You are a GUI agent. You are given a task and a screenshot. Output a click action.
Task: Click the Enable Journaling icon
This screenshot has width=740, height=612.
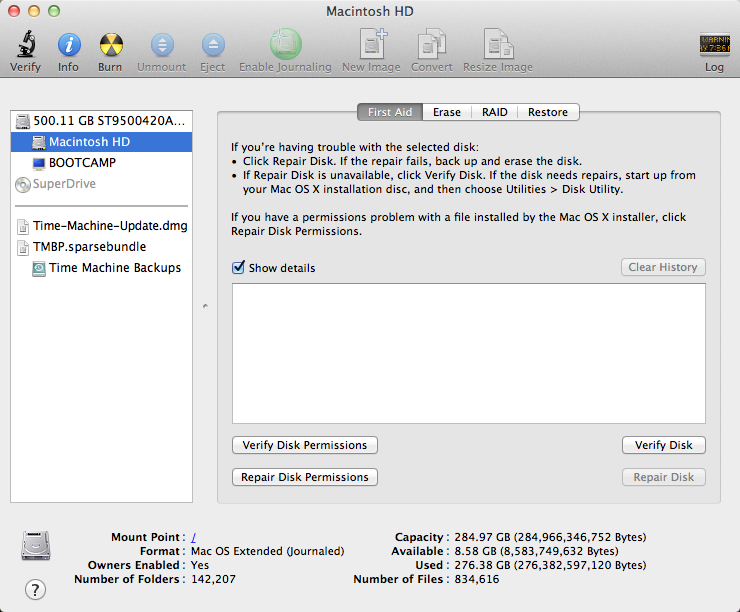(285, 44)
